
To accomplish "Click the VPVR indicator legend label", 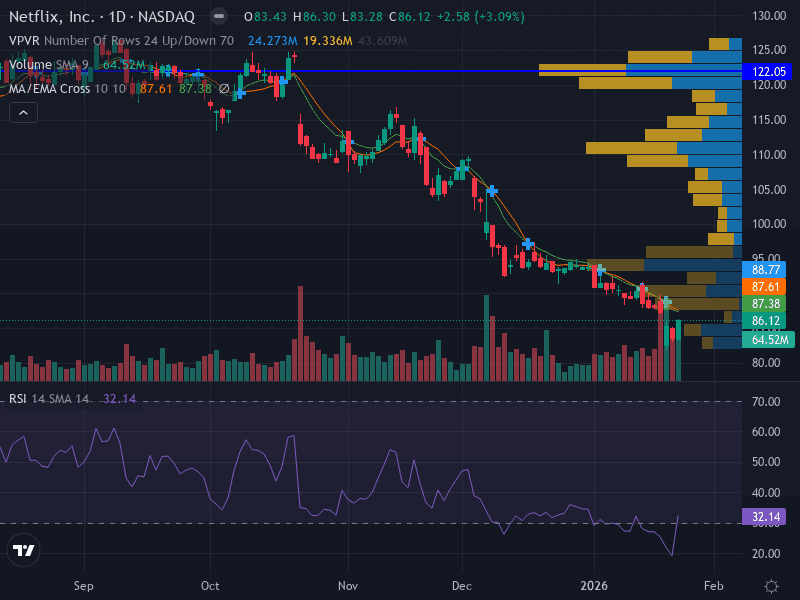I will (24, 41).
